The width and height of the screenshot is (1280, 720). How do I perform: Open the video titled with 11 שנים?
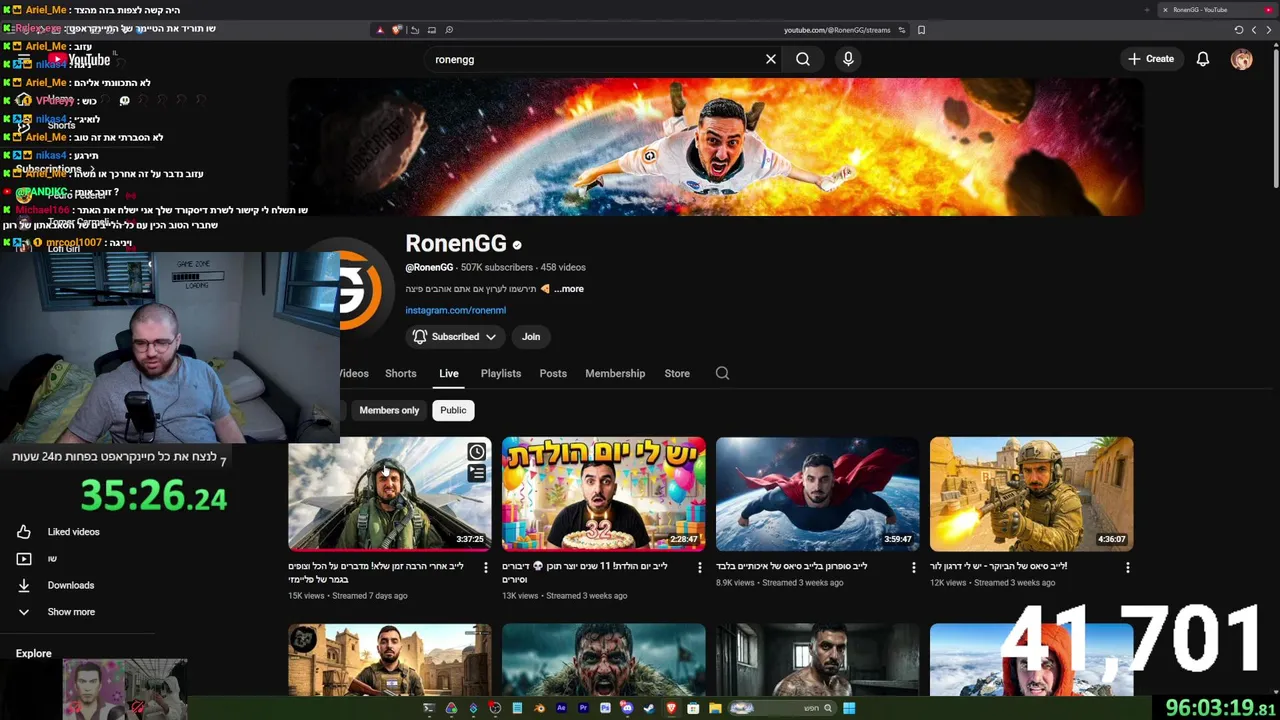(585, 572)
